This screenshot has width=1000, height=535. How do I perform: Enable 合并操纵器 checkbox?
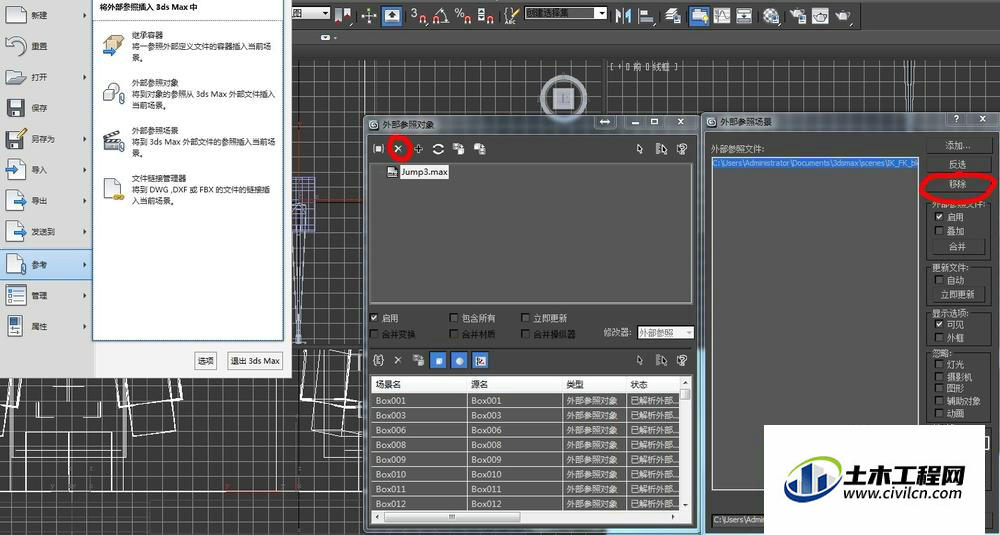click(525, 333)
